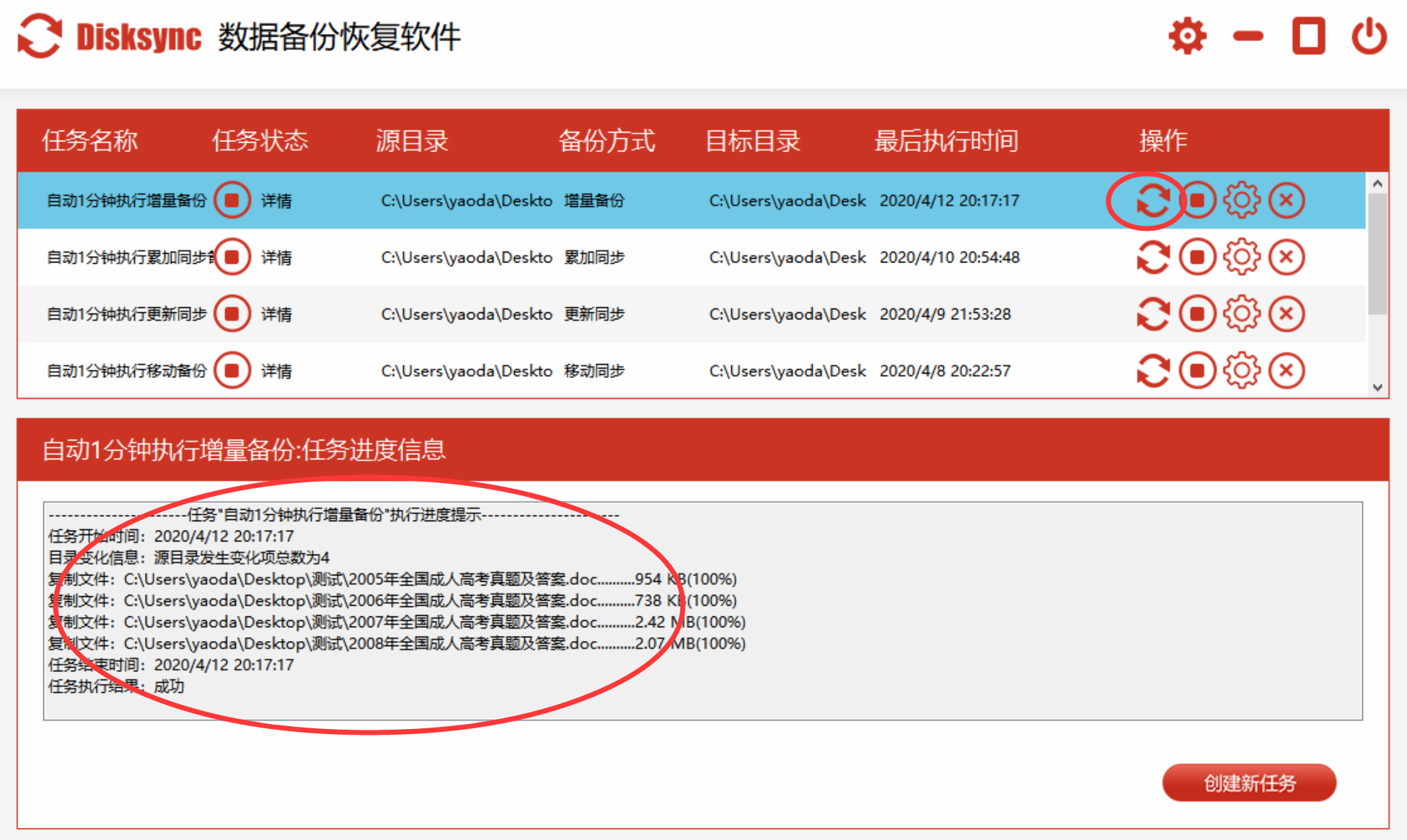Open settings gear for the 增量备份 task
Image resolution: width=1407 pixels, height=840 pixels.
click(x=1242, y=200)
